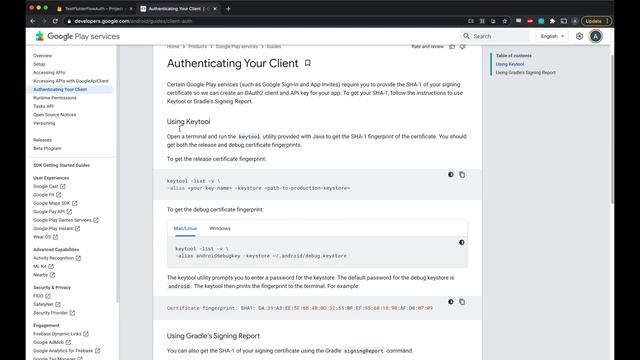Open the site settings hexagon gear icon
Image resolution: width=640 pixels, height=360 pixels.
579,36
